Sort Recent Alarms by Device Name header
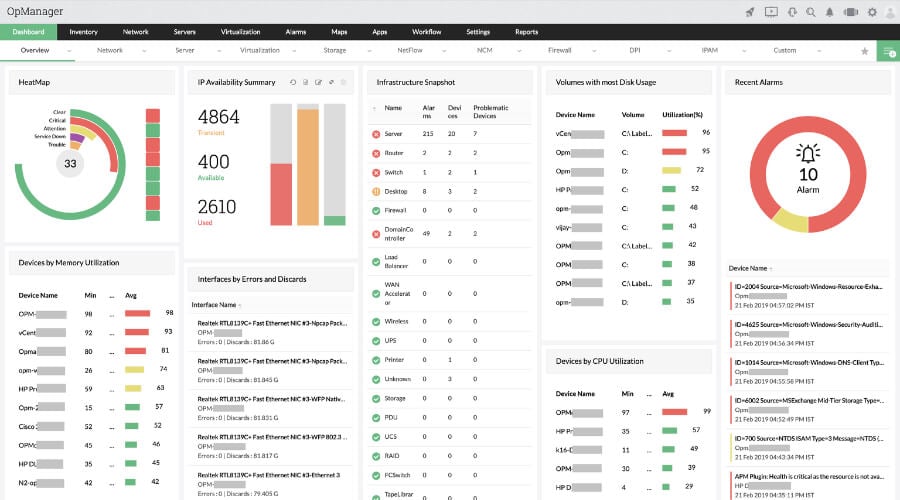900x500 pixels. tap(748, 268)
